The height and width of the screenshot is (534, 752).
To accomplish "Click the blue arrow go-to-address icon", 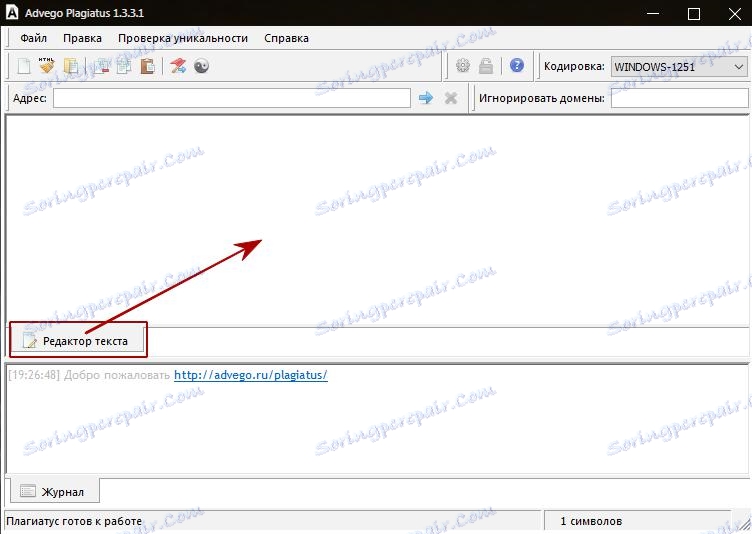I will 426,98.
